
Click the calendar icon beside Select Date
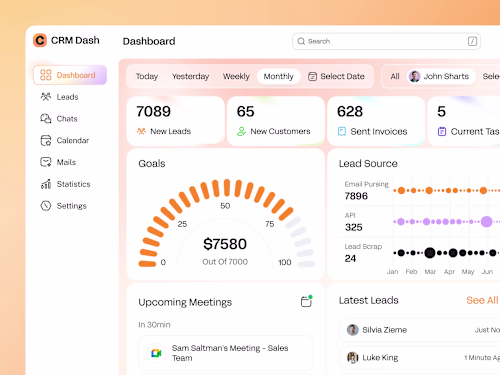click(x=312, y=76)
